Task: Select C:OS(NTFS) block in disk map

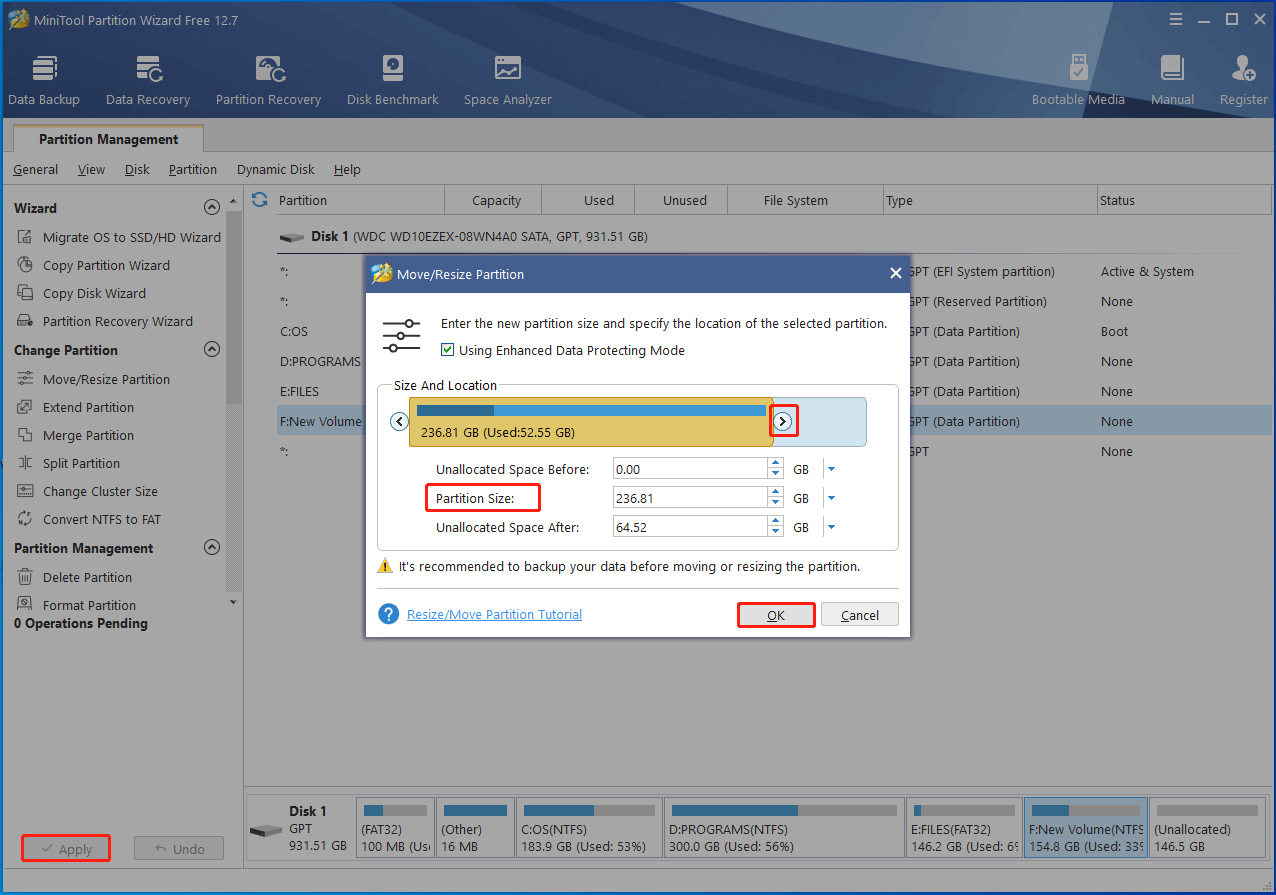Action: click(588, 829)
